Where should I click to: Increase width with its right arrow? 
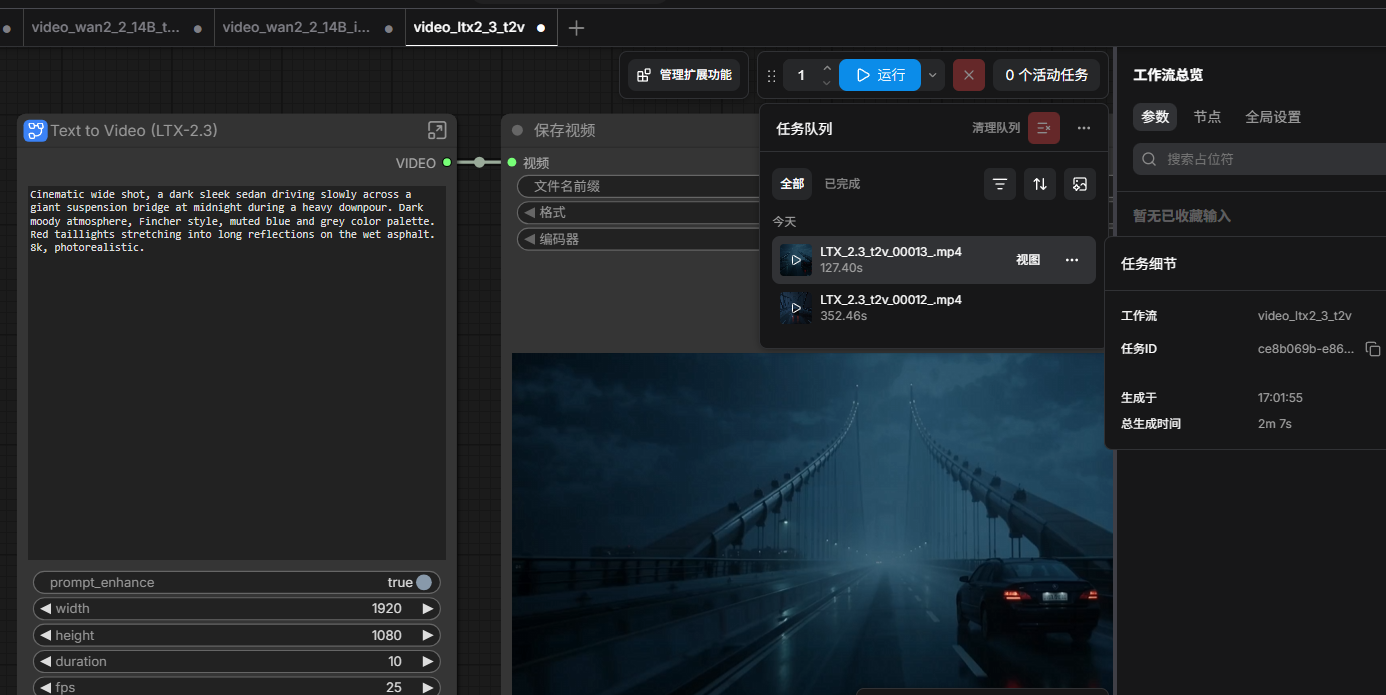(x=428, y=608)
